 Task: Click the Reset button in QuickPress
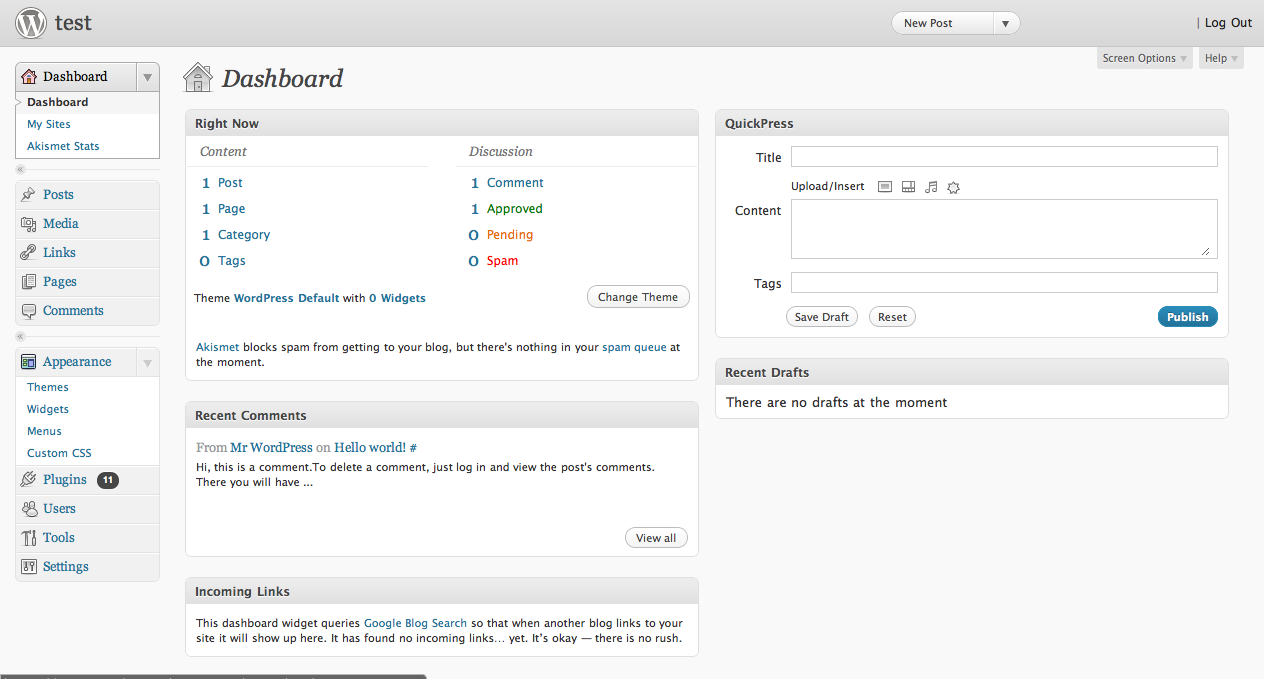click(x=892, y=317)
